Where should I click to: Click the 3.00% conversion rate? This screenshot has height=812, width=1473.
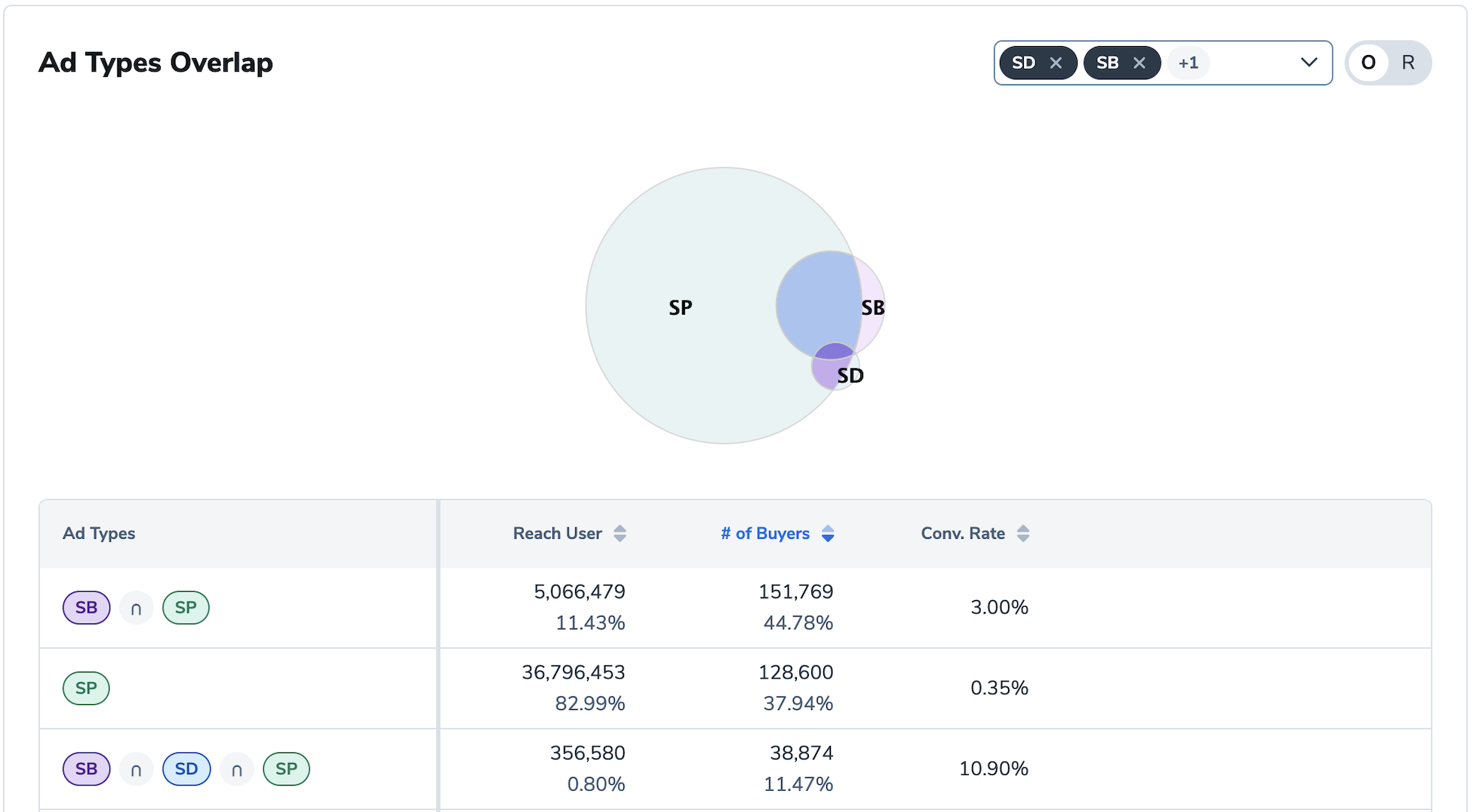tap(999, 607)
